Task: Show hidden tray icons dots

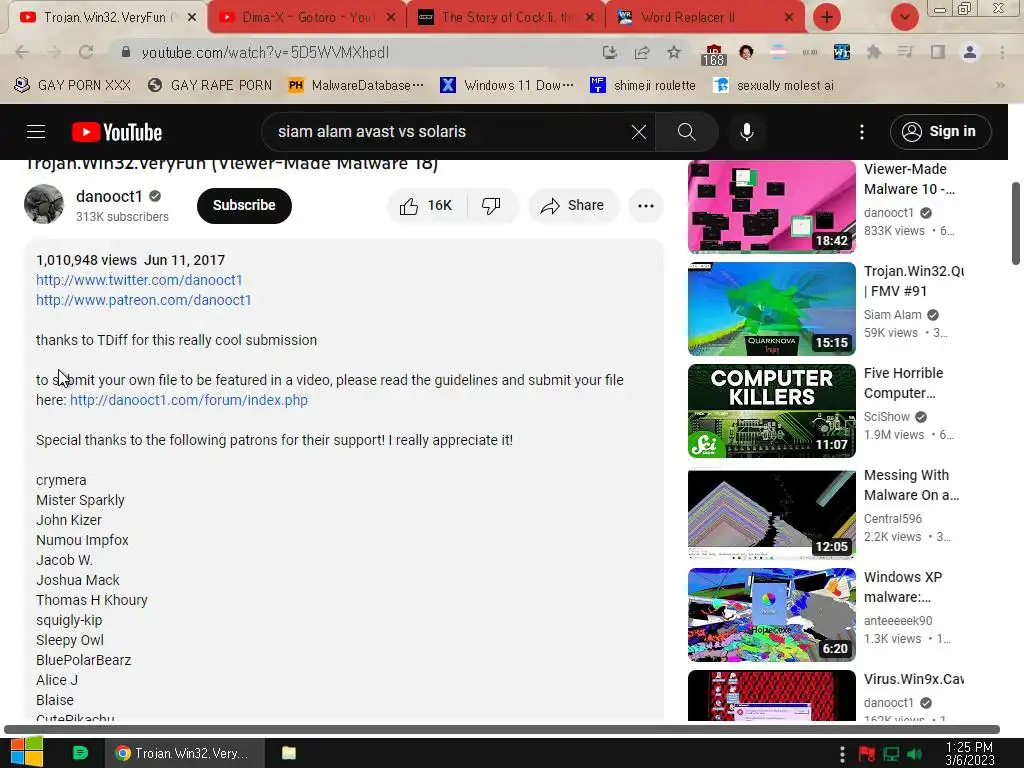Action: click(x=842, y=754)
